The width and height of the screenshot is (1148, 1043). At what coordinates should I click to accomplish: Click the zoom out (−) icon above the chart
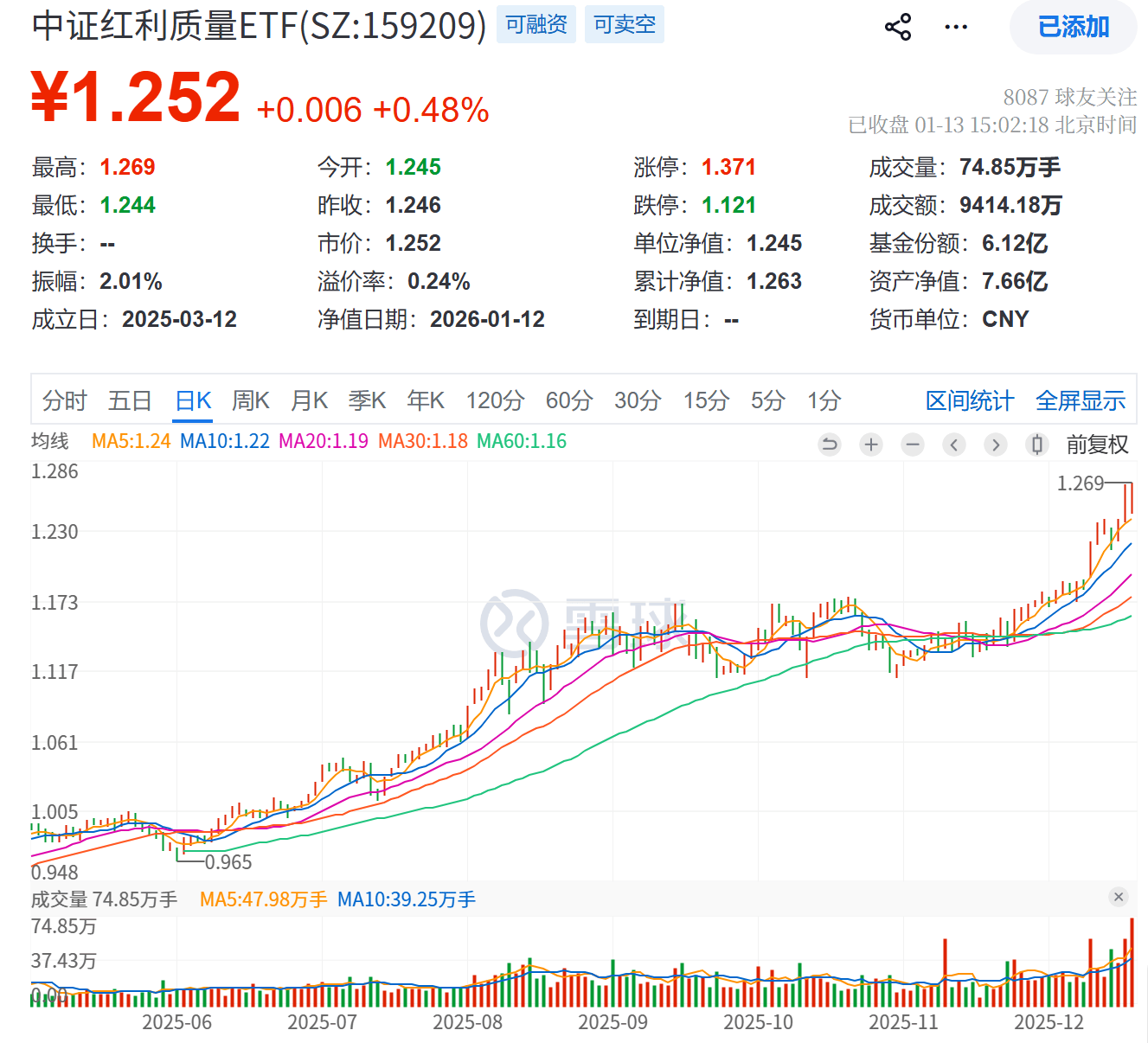[x=912, y=444]
